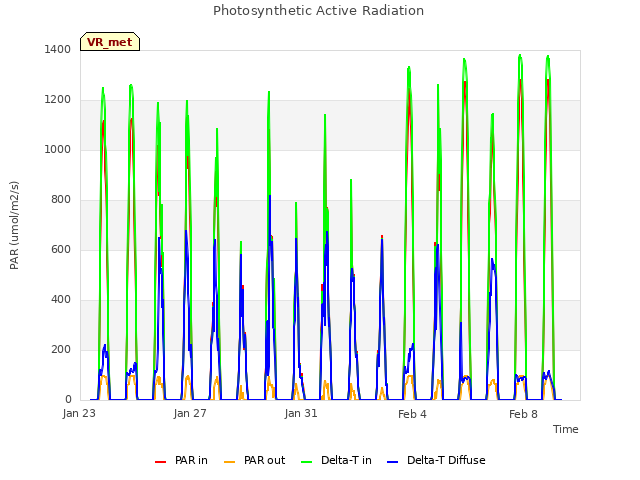Click the 200 y-axis tick label
Screen dimensions: 640x480
[61, 349]
